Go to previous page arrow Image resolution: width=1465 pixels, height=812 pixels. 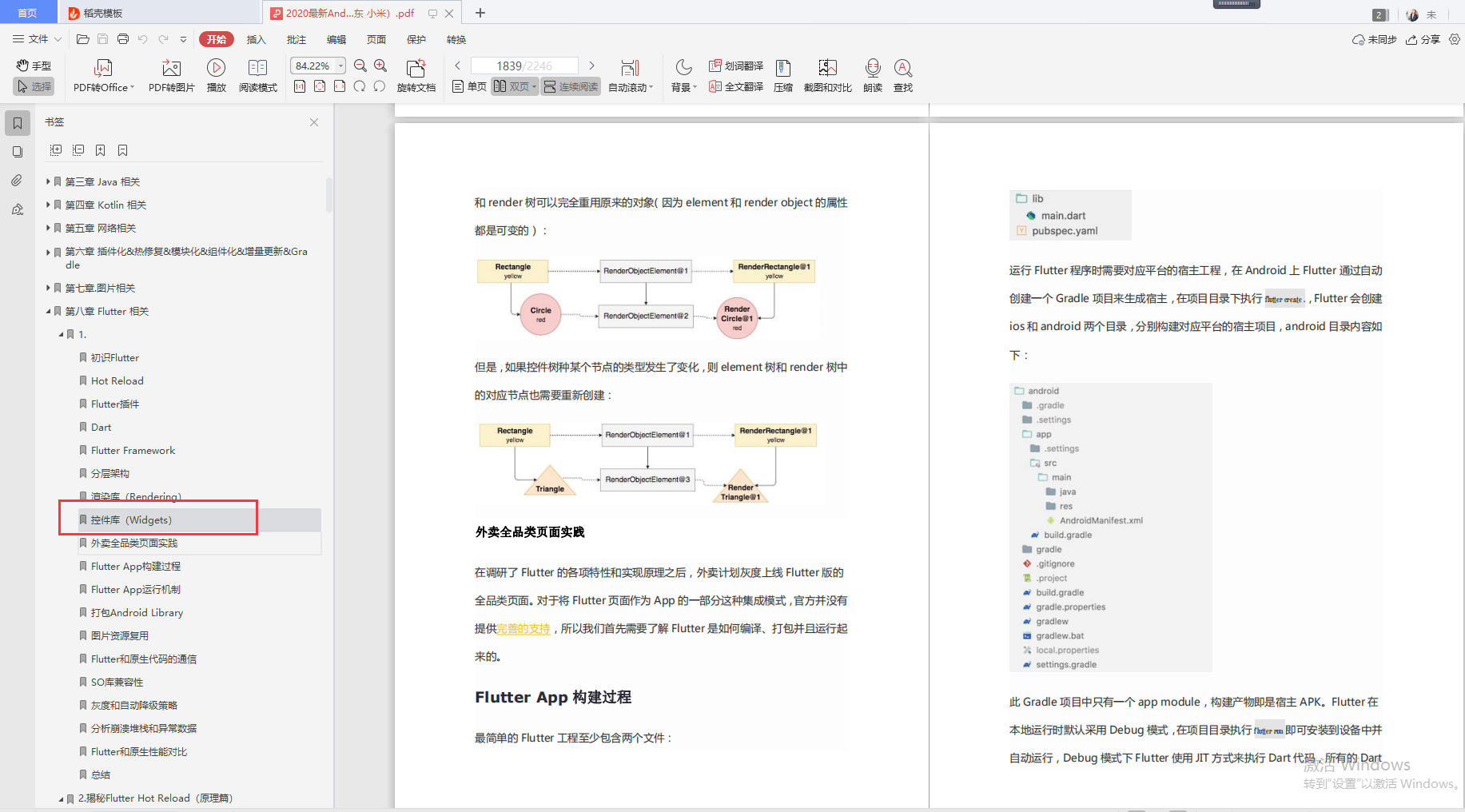click(458, 66)
